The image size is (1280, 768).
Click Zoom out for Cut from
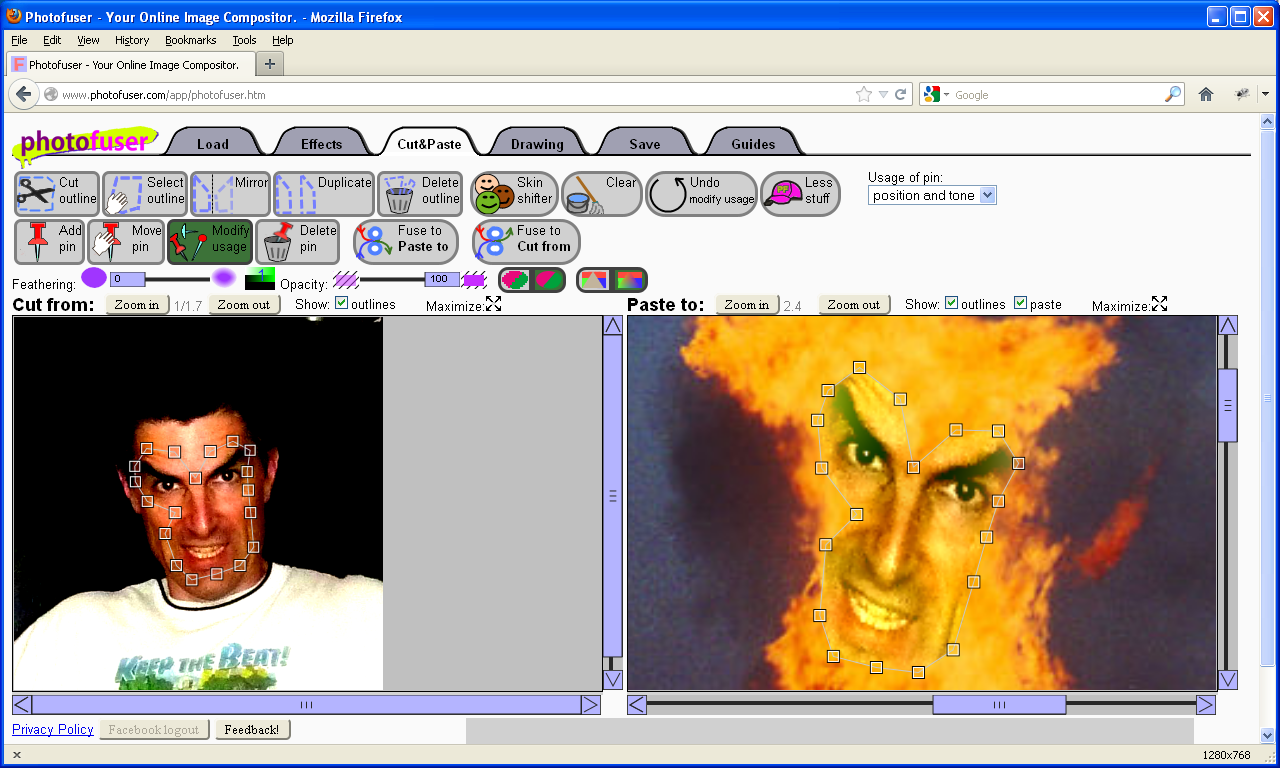tap(244, 304)
